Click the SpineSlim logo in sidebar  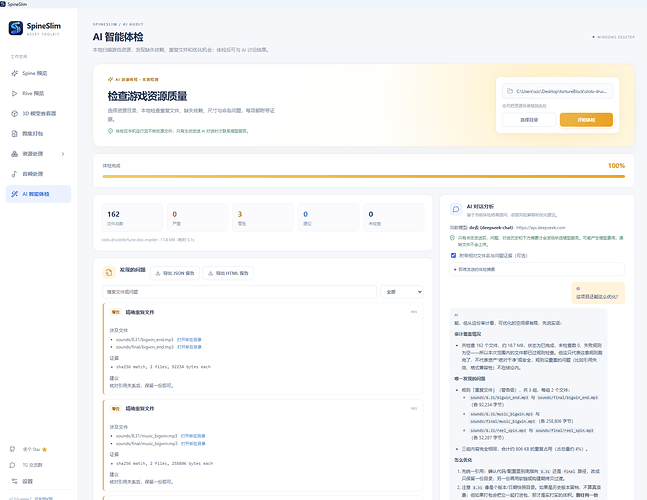16,28
